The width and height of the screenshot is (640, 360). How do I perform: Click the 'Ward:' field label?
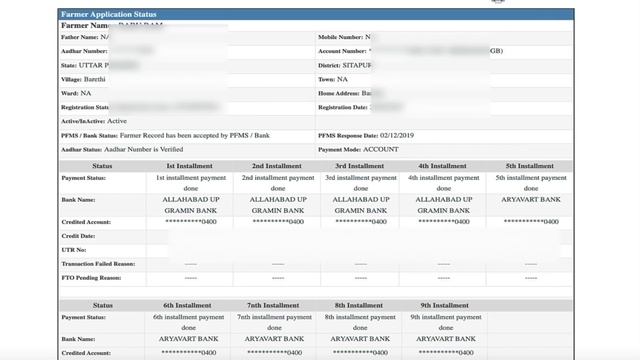pyautogui.click(x=70, y=93)
